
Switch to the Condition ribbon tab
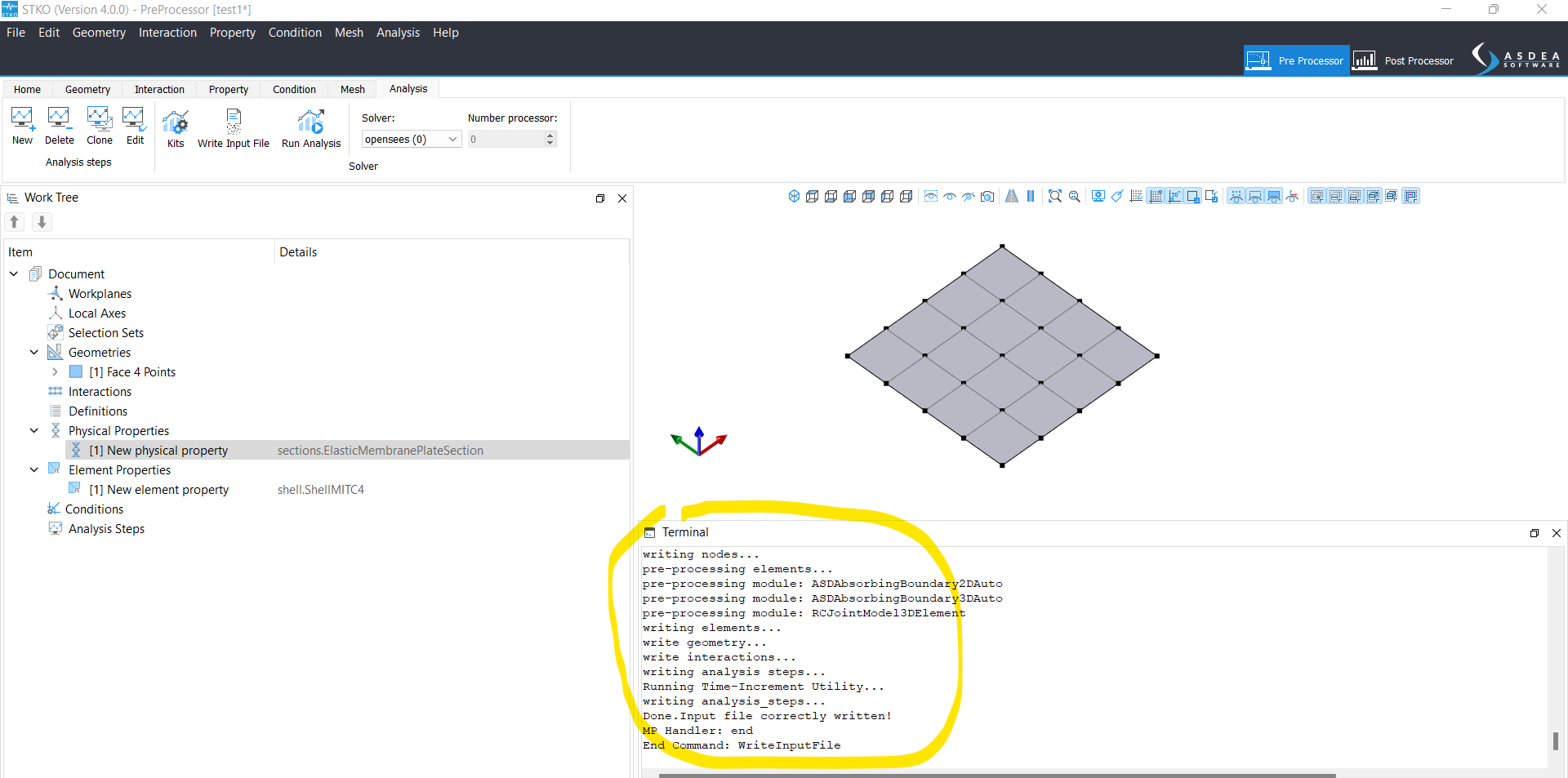[294, 89]
